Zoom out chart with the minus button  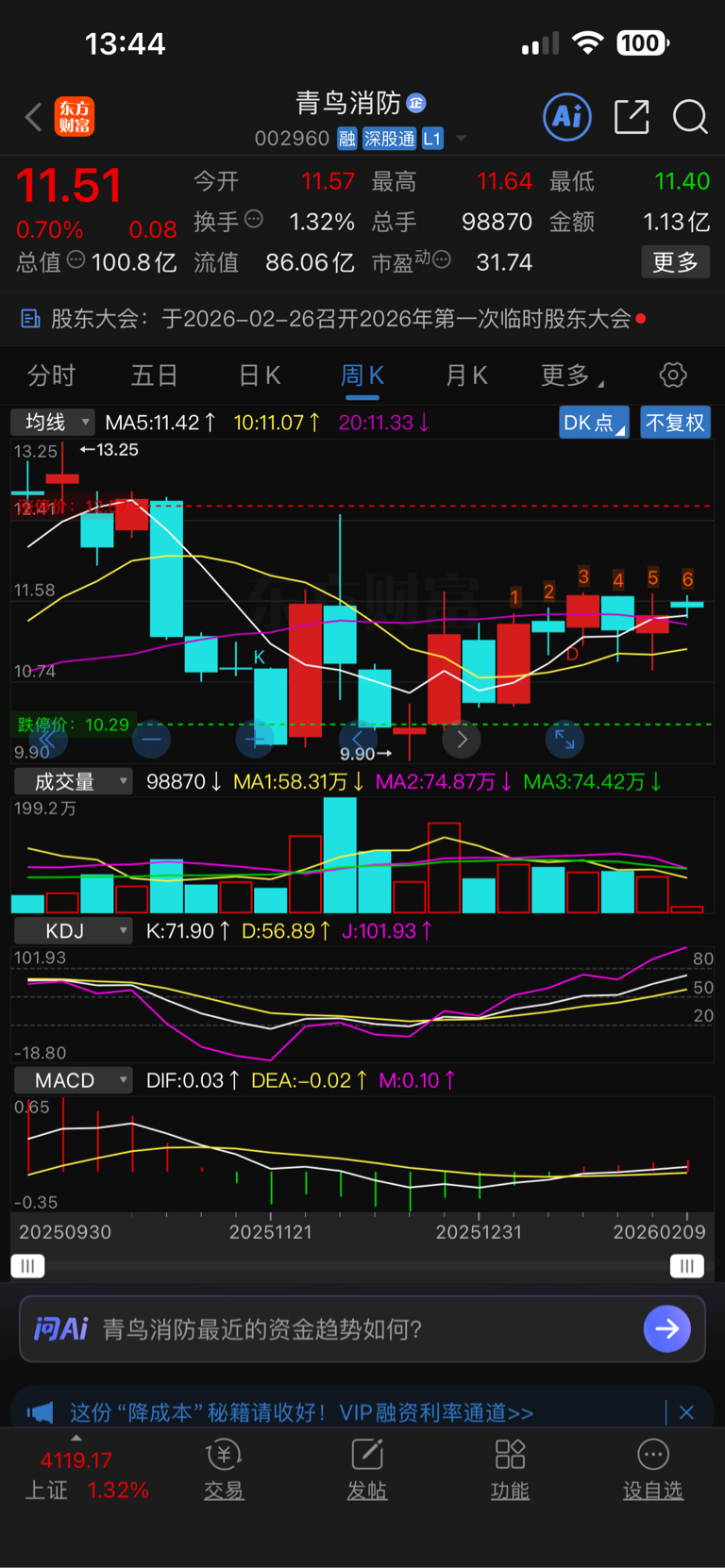[151, 740]
